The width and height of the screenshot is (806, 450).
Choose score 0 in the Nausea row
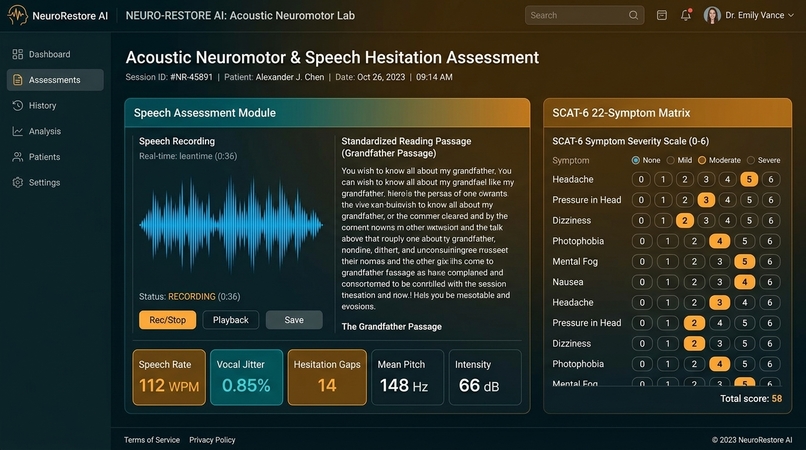click(x=642, y=282)
